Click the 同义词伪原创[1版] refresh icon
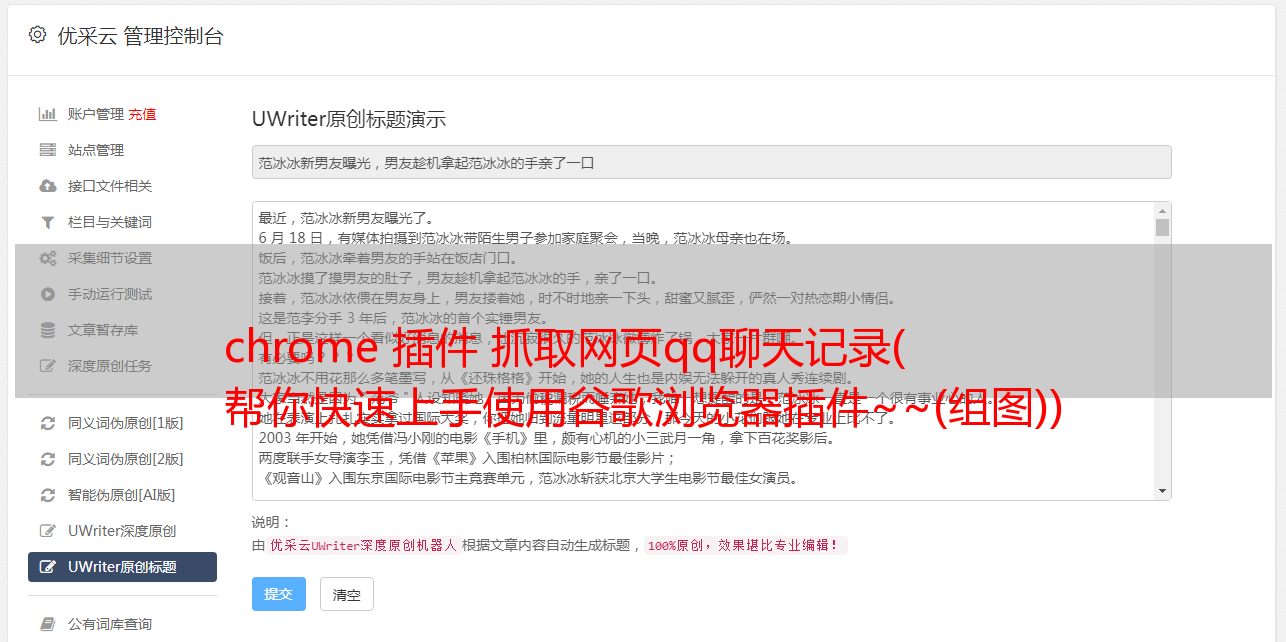1286x642 pixels. click(x=47, y=423)
